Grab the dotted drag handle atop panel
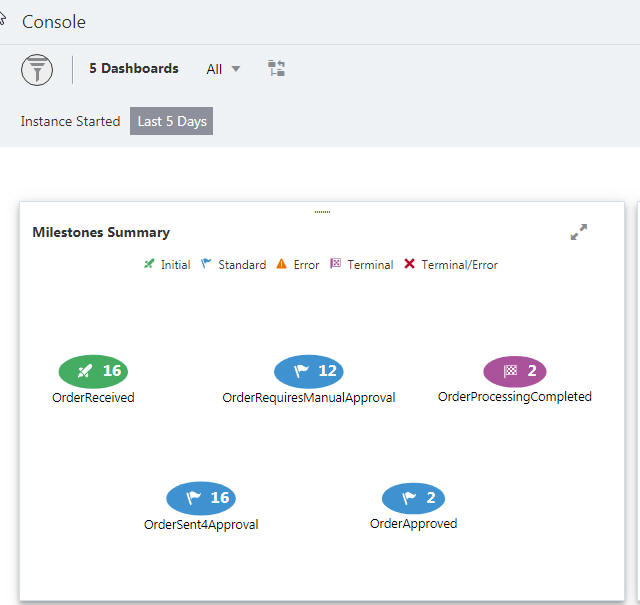The width and height of the screenshot is (640, 605). tap(322, 212)
